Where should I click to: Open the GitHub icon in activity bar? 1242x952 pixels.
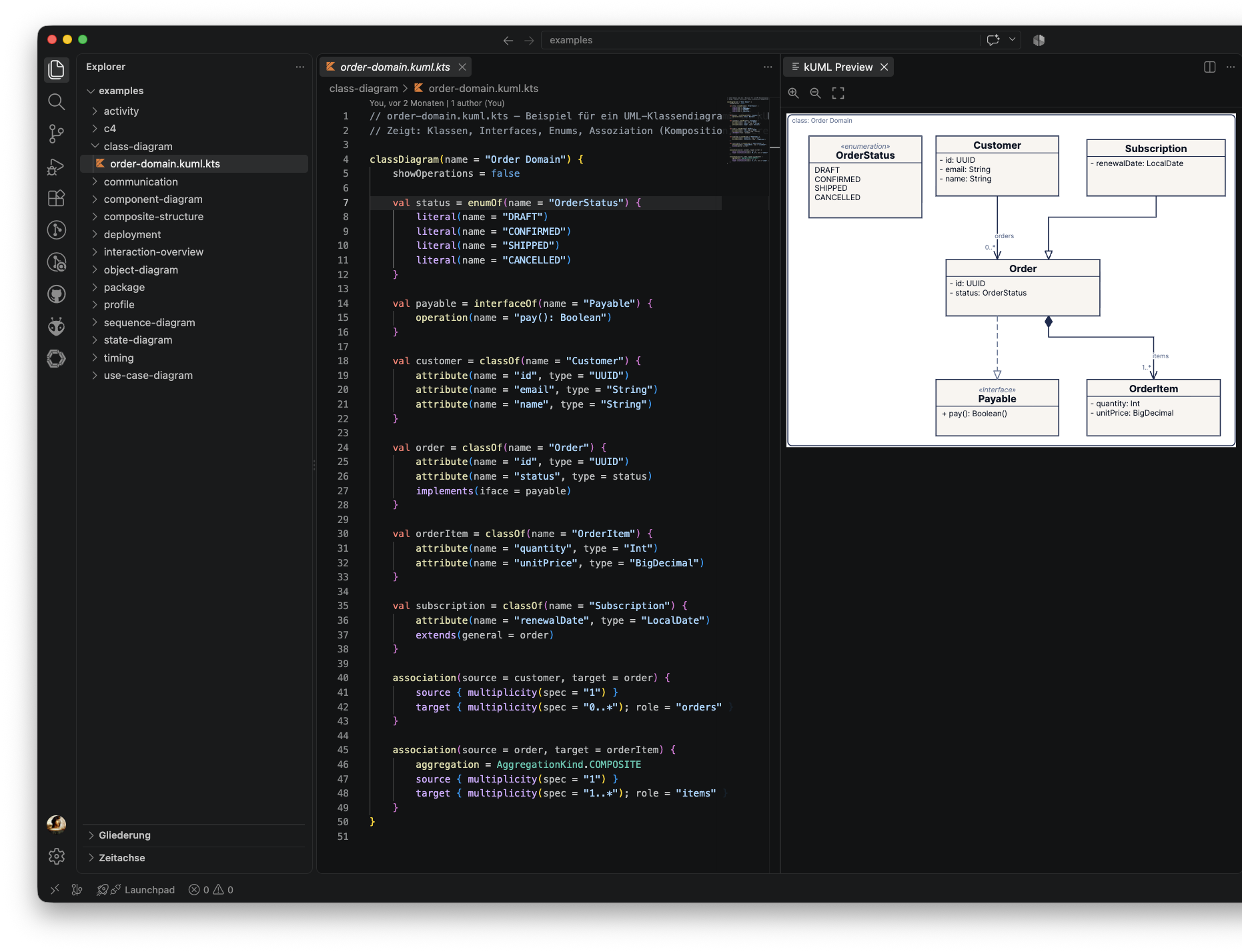pos(57,294)
